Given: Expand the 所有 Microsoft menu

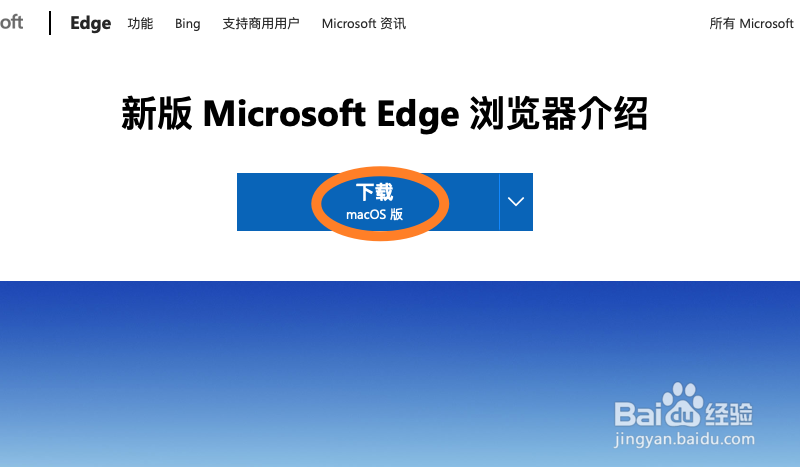Looking at the screenshot, I should point(751,23).
